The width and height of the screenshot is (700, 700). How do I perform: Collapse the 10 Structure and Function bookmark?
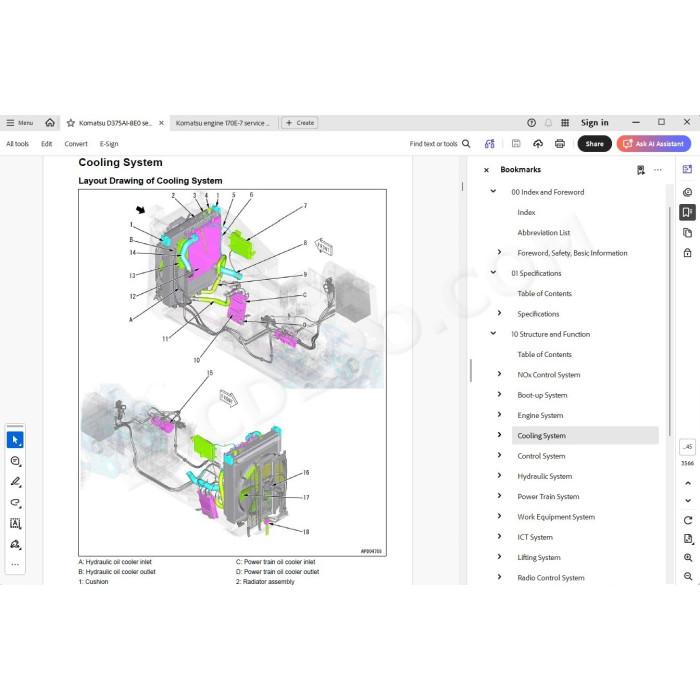[x=493, y=333]
